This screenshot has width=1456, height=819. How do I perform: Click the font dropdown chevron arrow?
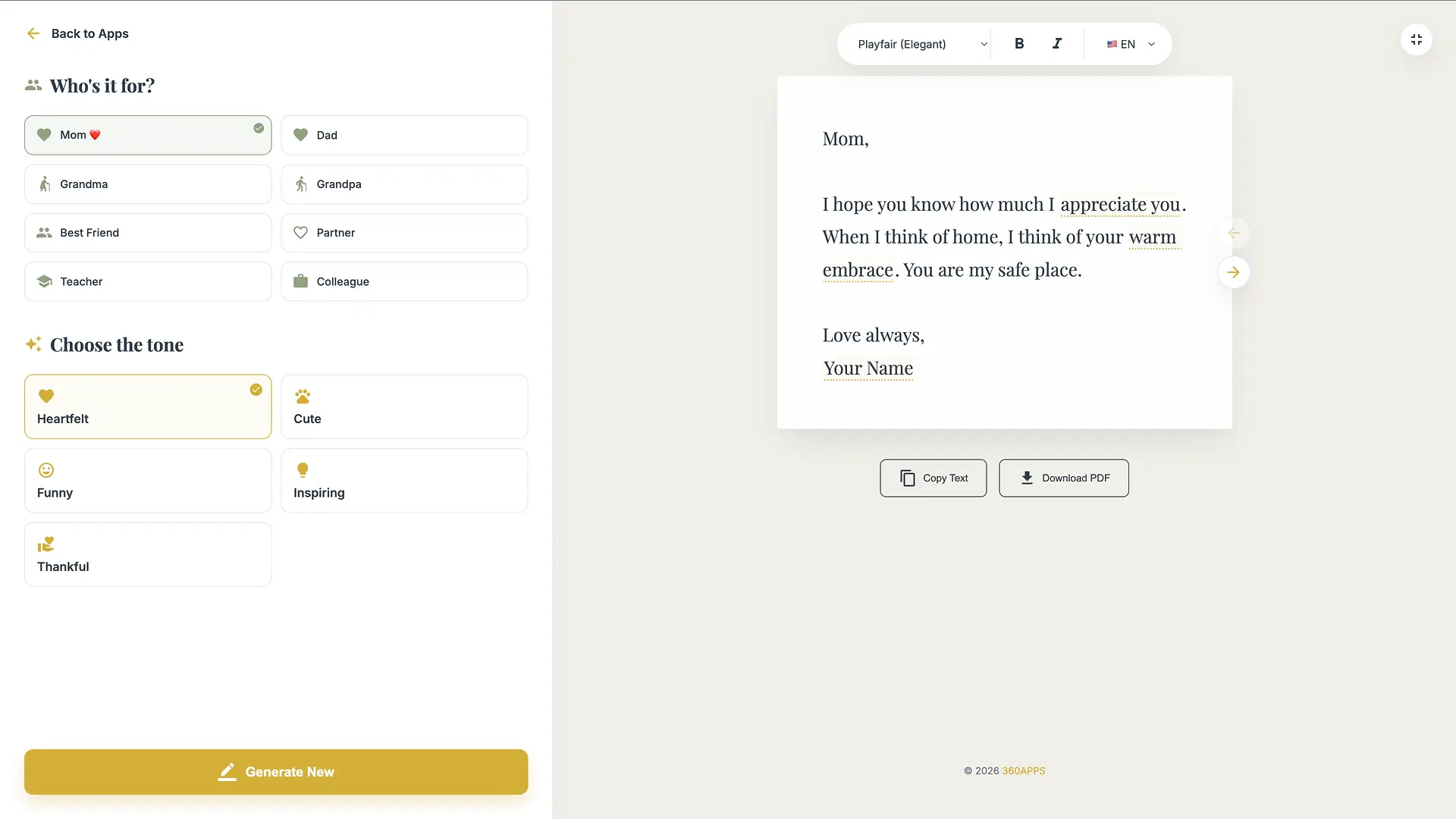click(x=984, y=44)
